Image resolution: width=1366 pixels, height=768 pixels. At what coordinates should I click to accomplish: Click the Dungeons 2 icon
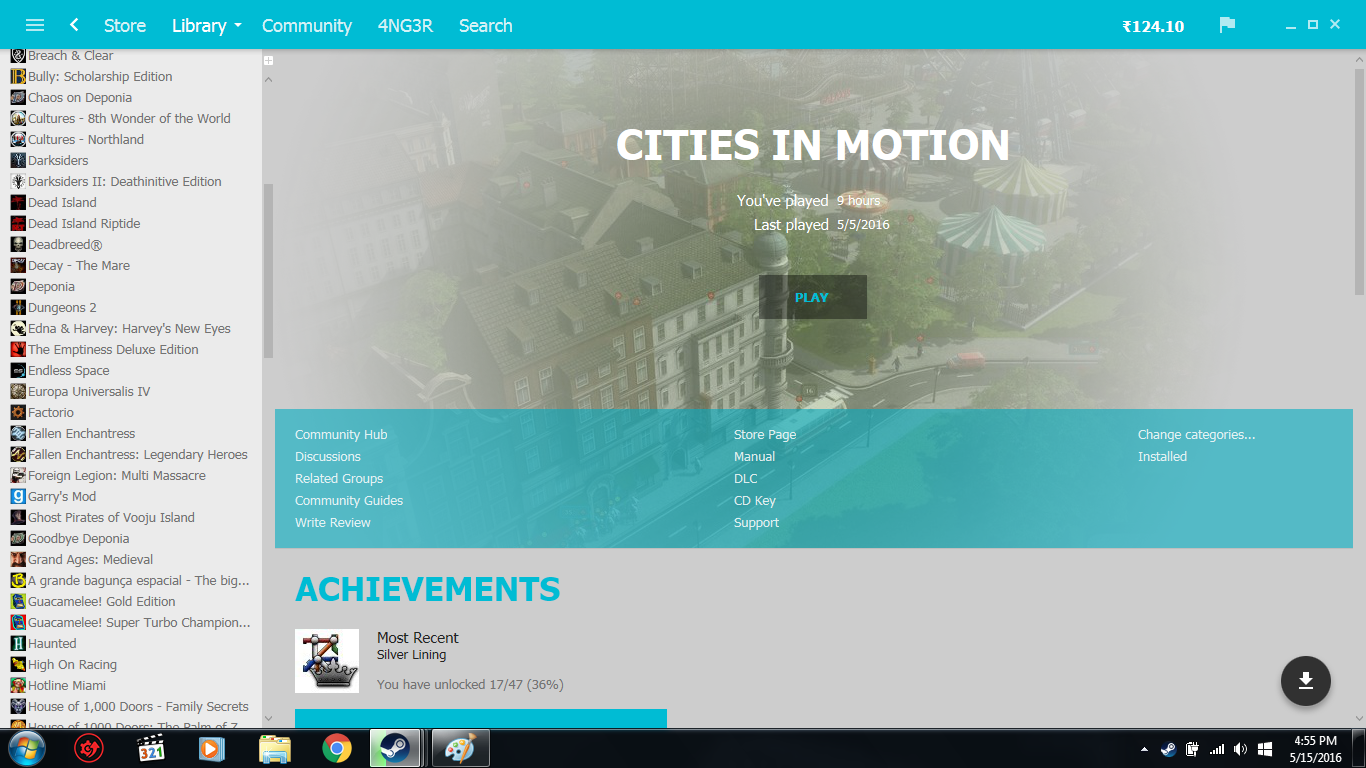click(x=18, y=308)
